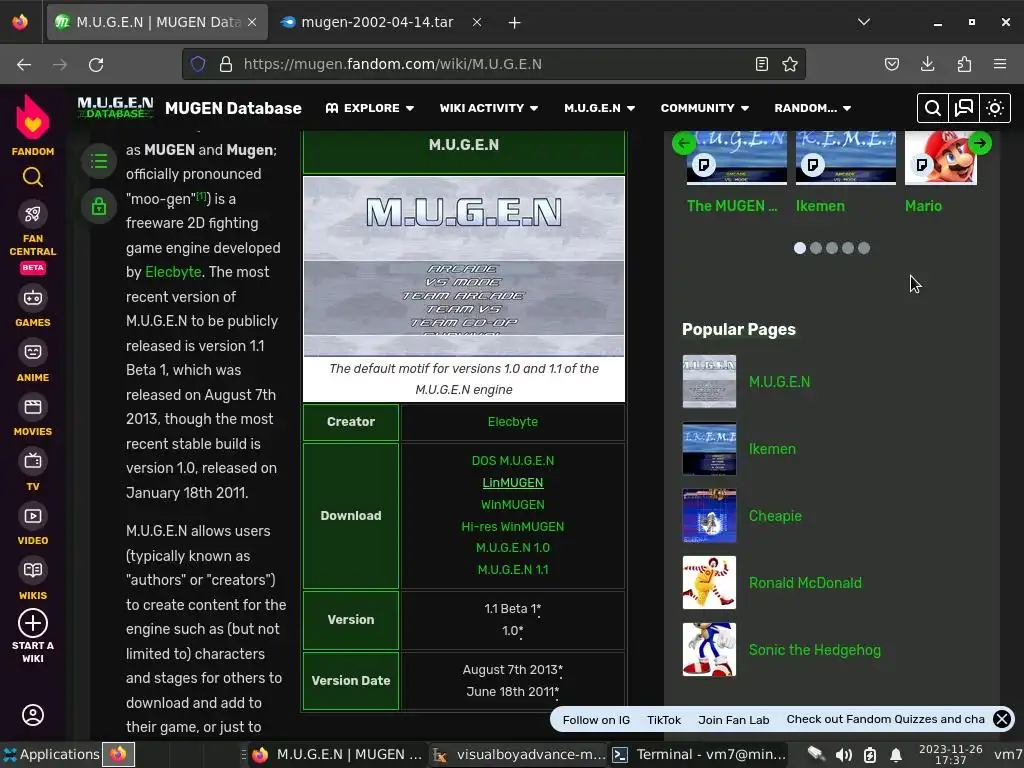
Task: Expand the M.U.G.E.N nav dropdown
Action: click(600, 108)
